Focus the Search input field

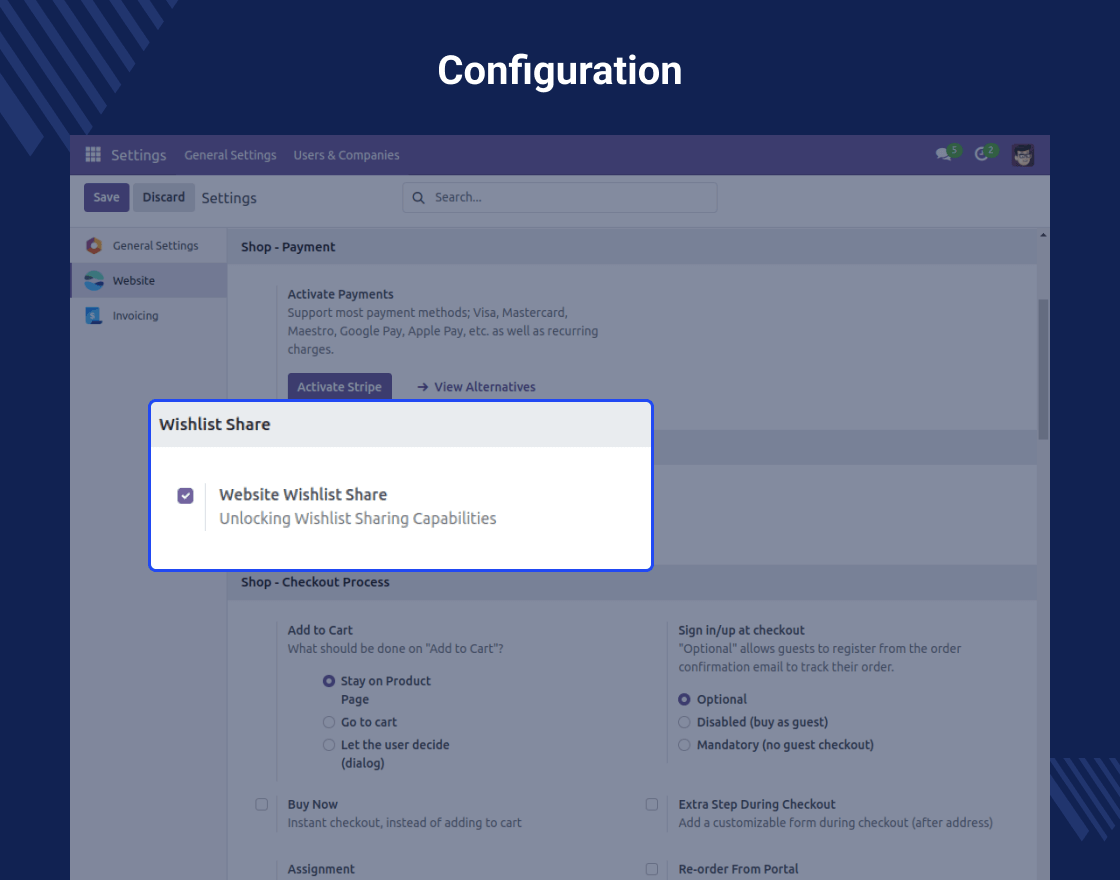point(560,198)
